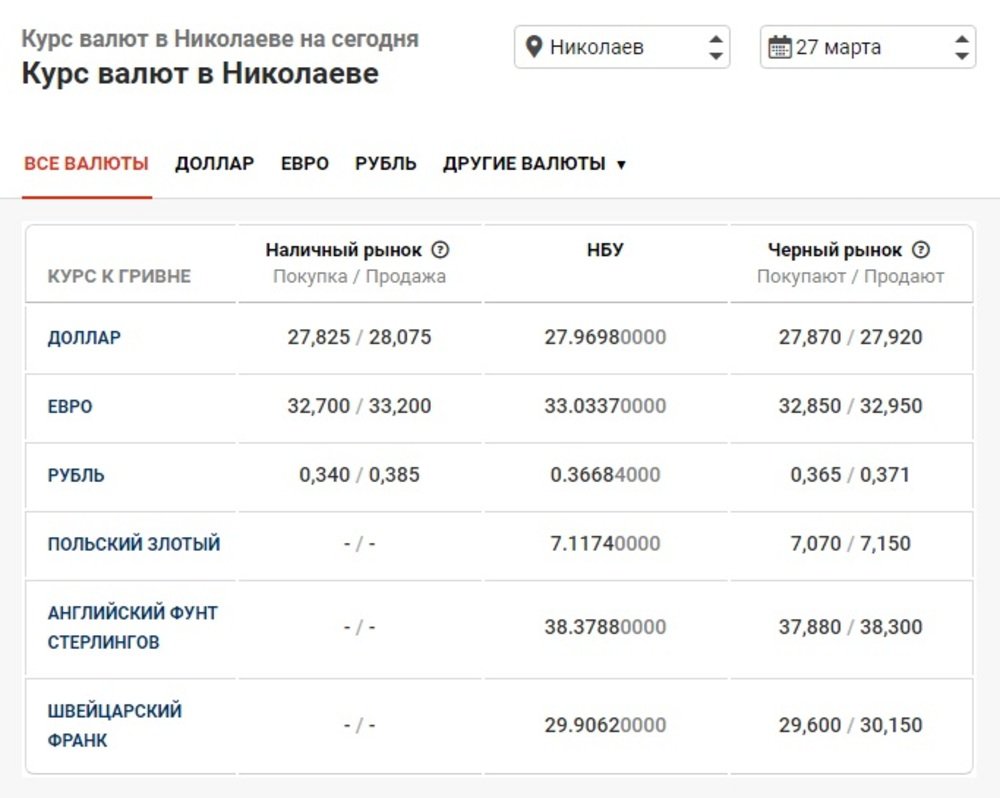Click the КУРС К ГРИВНЕ header label
Image resolution: width=1000 pixels, height=798 pixels.
click(x=119, y=276)
